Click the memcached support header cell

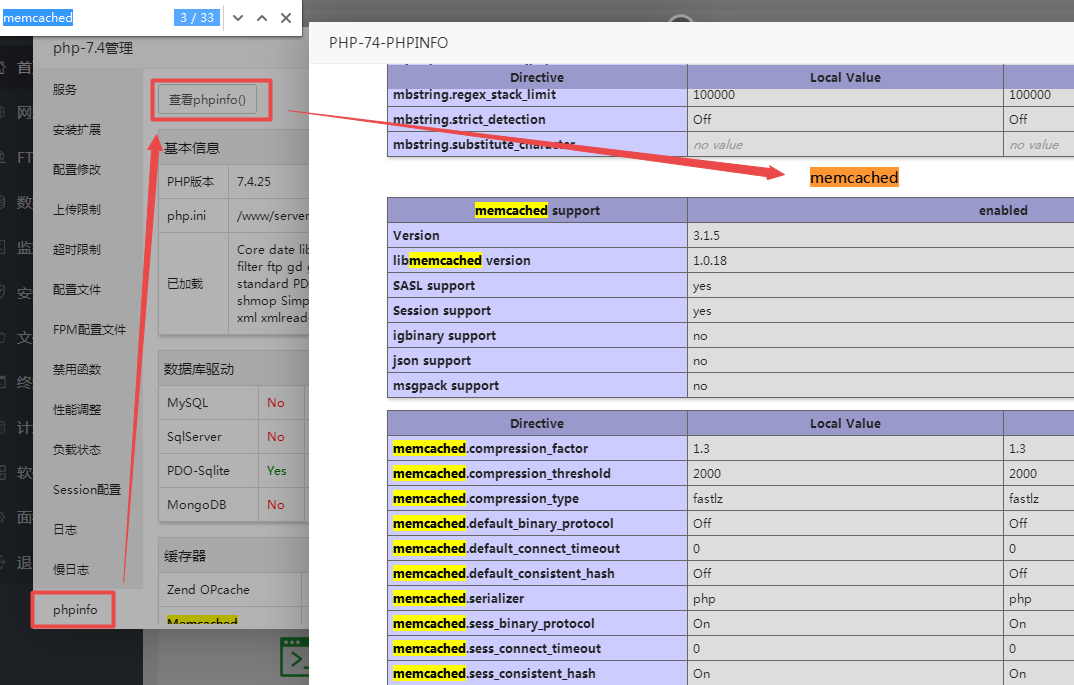[537, 210]
